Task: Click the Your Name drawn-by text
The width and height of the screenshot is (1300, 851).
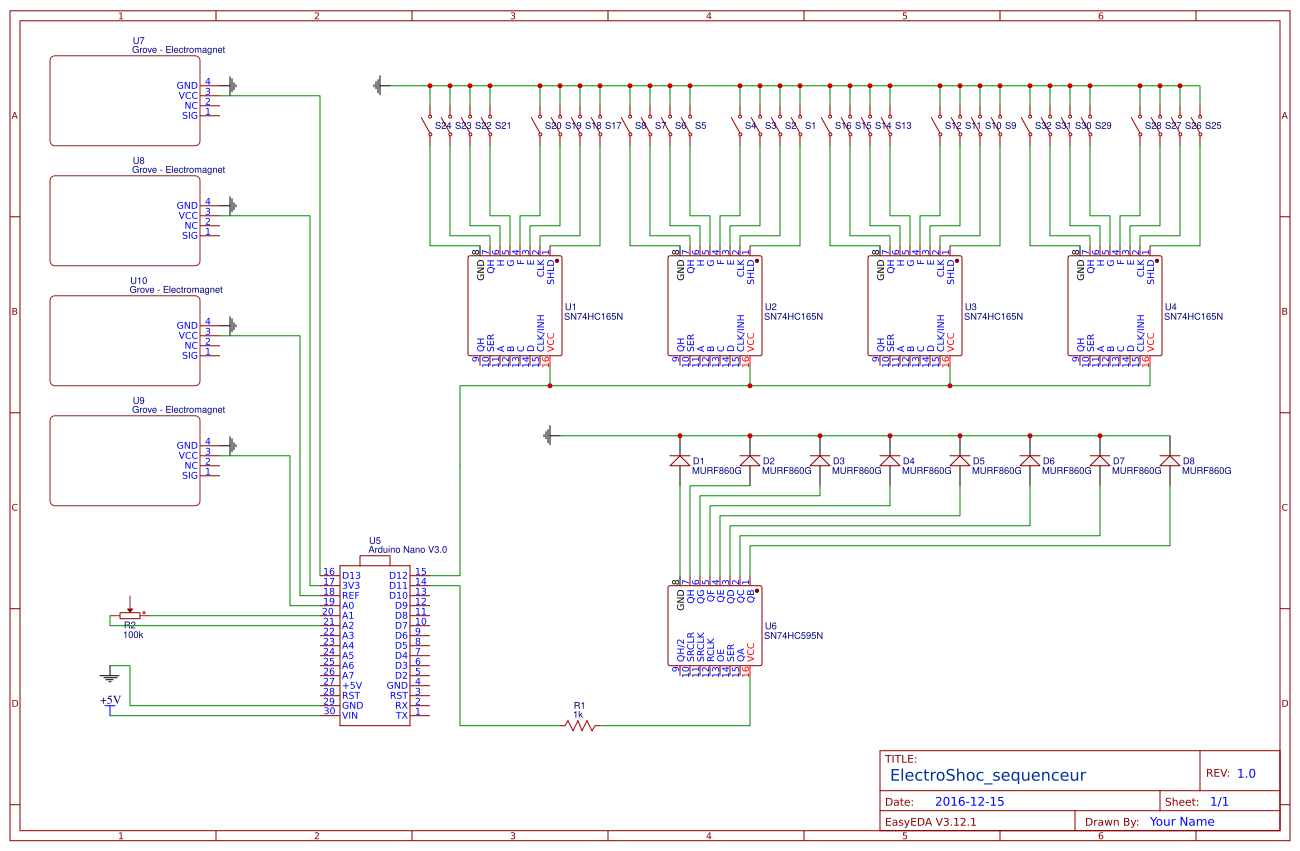Action: point(1182,821)
